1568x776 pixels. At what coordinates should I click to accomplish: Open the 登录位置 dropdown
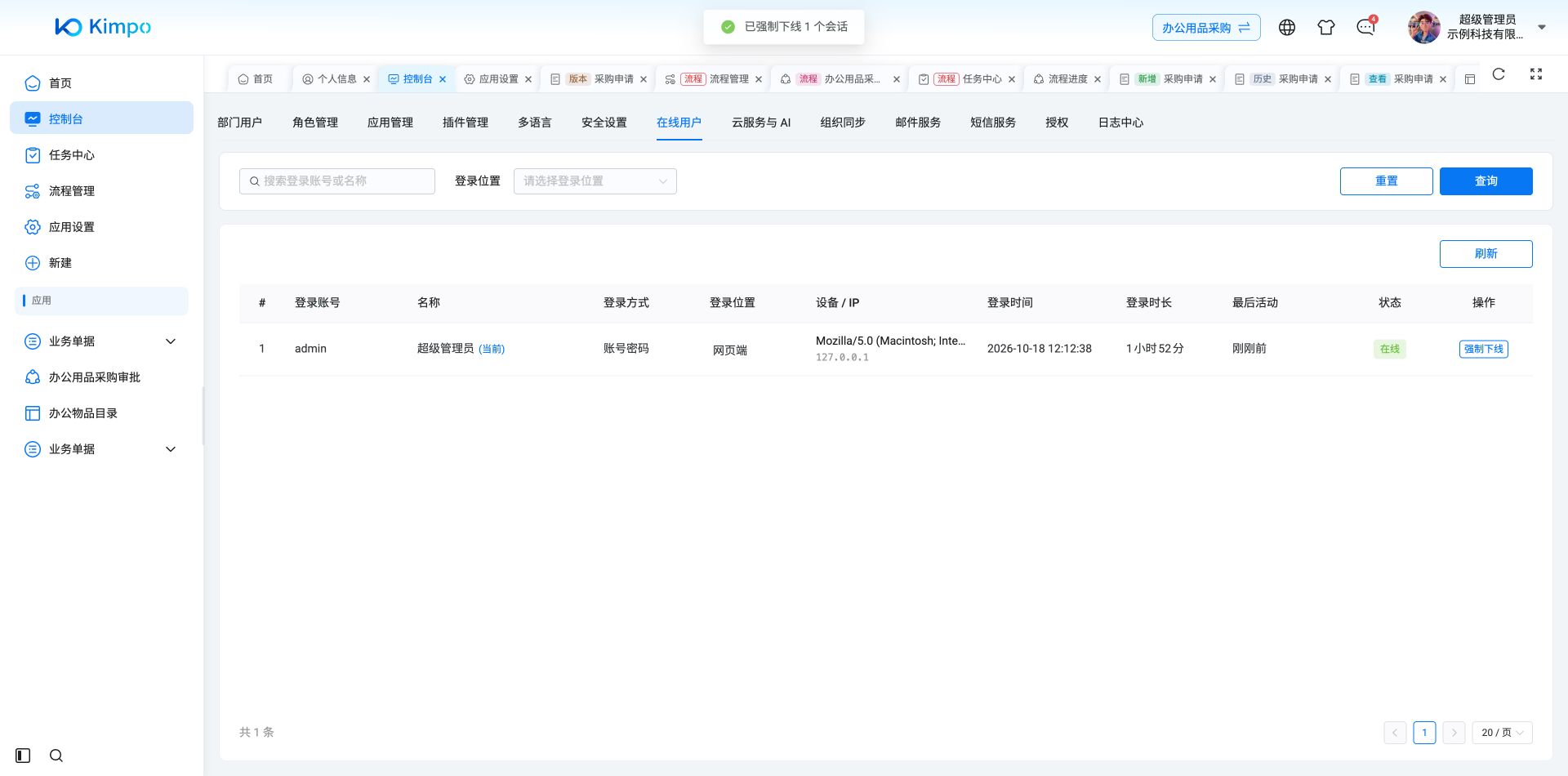595,181
